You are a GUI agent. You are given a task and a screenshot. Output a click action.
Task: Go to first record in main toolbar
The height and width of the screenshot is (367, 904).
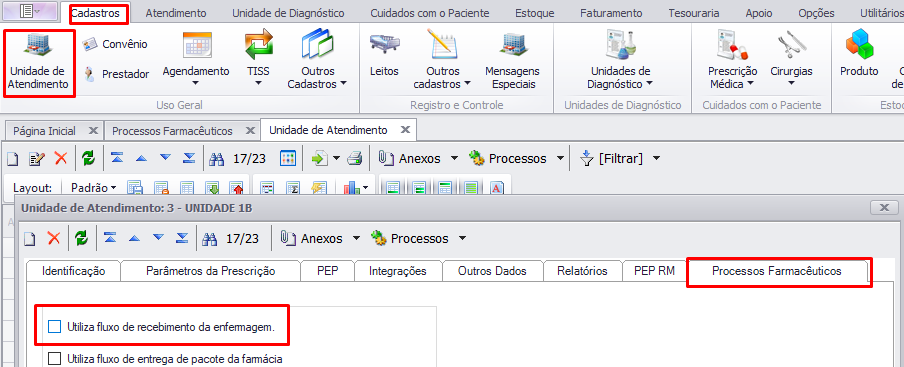click(x=117, y=158)
